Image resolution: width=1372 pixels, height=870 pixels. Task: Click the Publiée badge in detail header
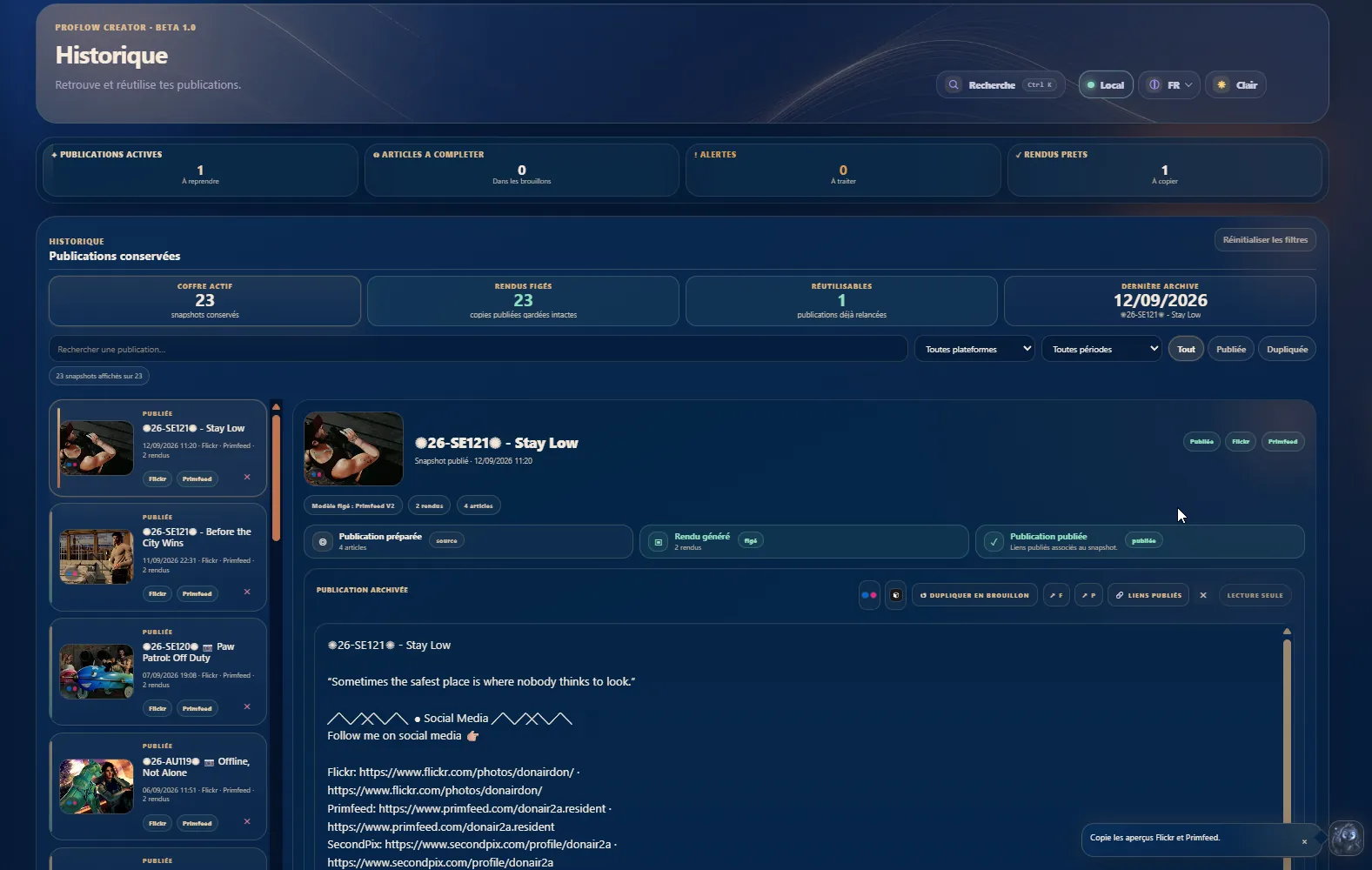click(x=1201, y=442)
